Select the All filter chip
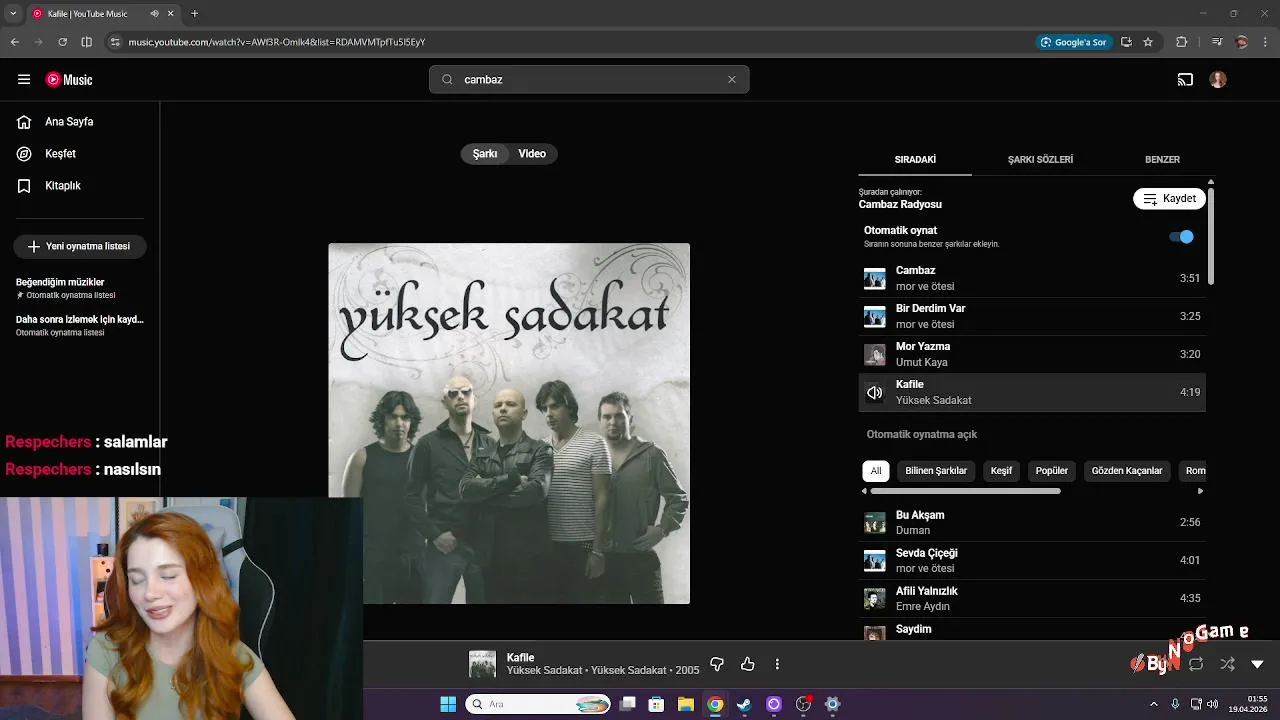The width and height of the screenshot is (1280, 720). pos(876,471)
